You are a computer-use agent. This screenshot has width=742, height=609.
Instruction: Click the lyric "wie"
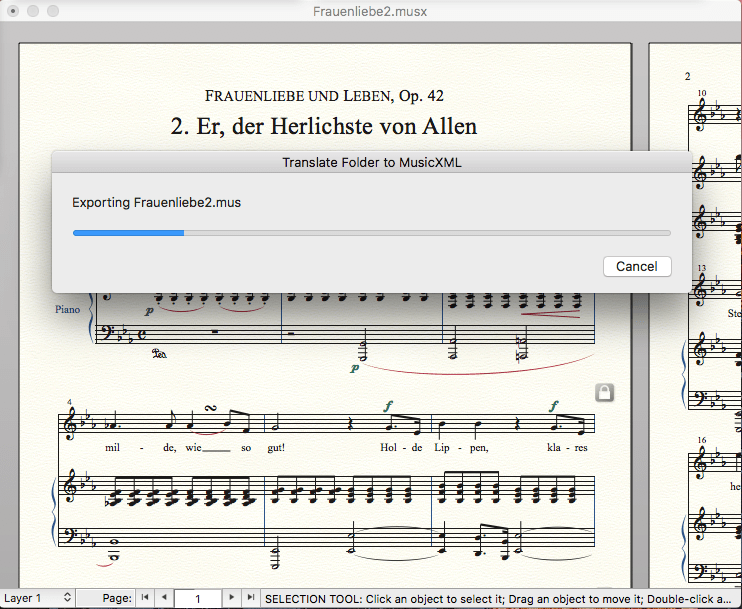tap(193, 448)
